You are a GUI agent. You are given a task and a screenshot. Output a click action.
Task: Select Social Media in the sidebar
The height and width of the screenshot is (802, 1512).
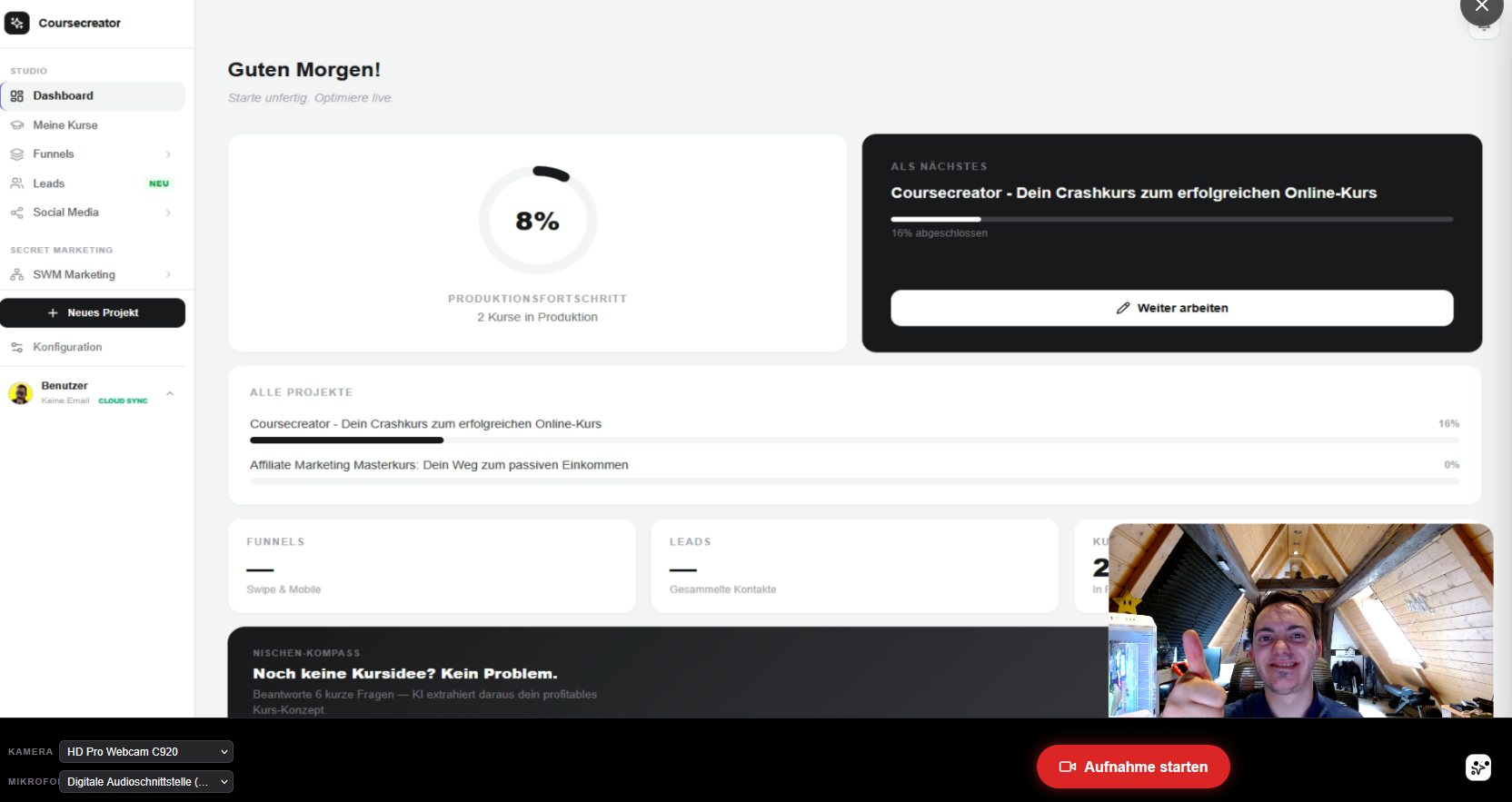tap(93, 213)
